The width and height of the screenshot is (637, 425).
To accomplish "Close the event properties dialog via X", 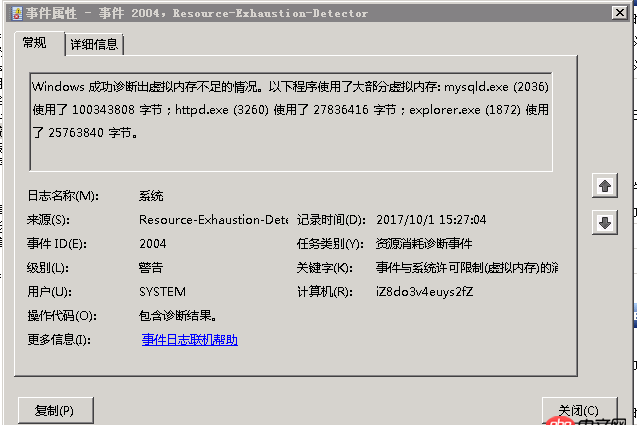I will click(x=620, y=13).
